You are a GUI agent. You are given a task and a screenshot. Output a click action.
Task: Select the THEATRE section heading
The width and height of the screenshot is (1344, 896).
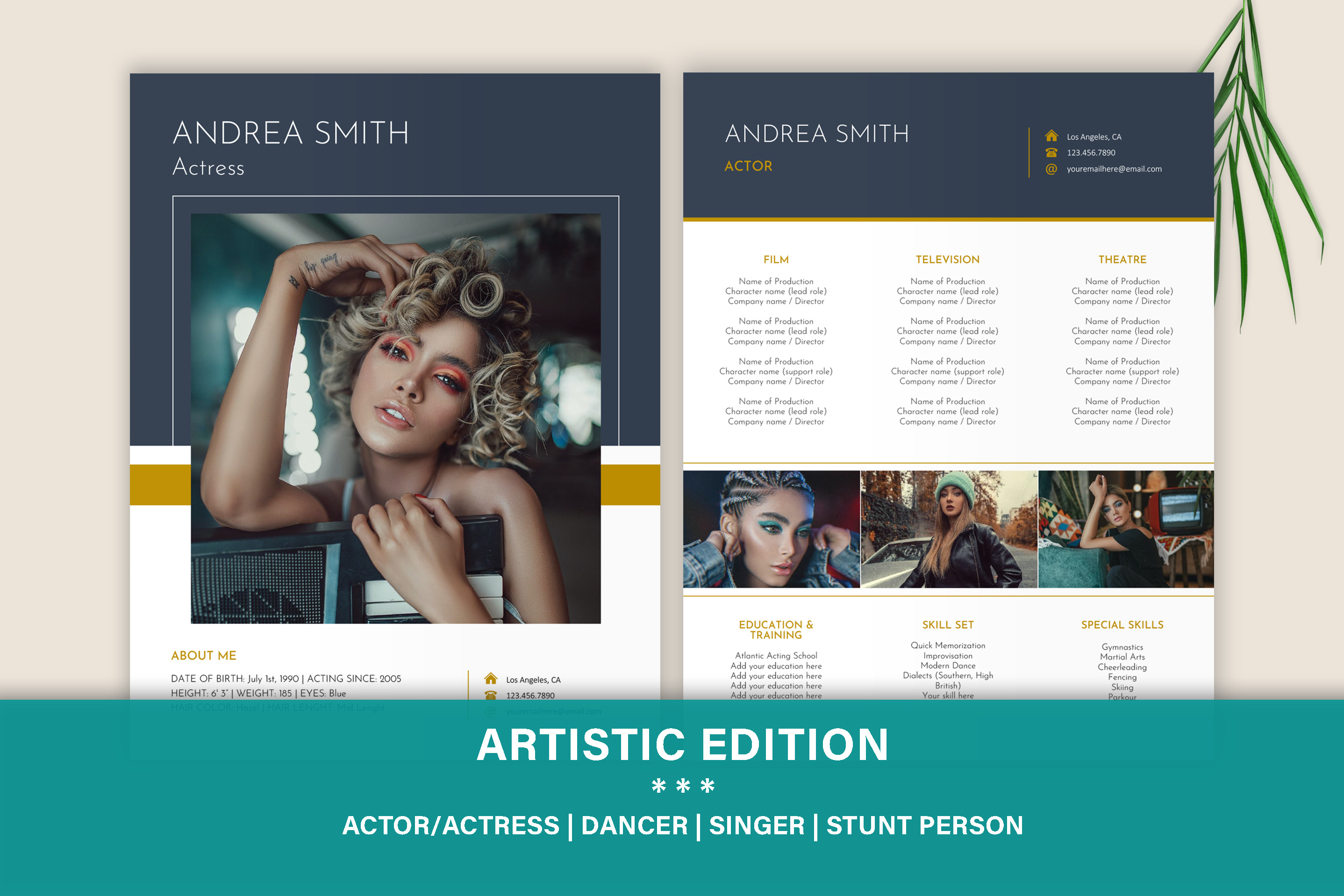coord(1122,259)
